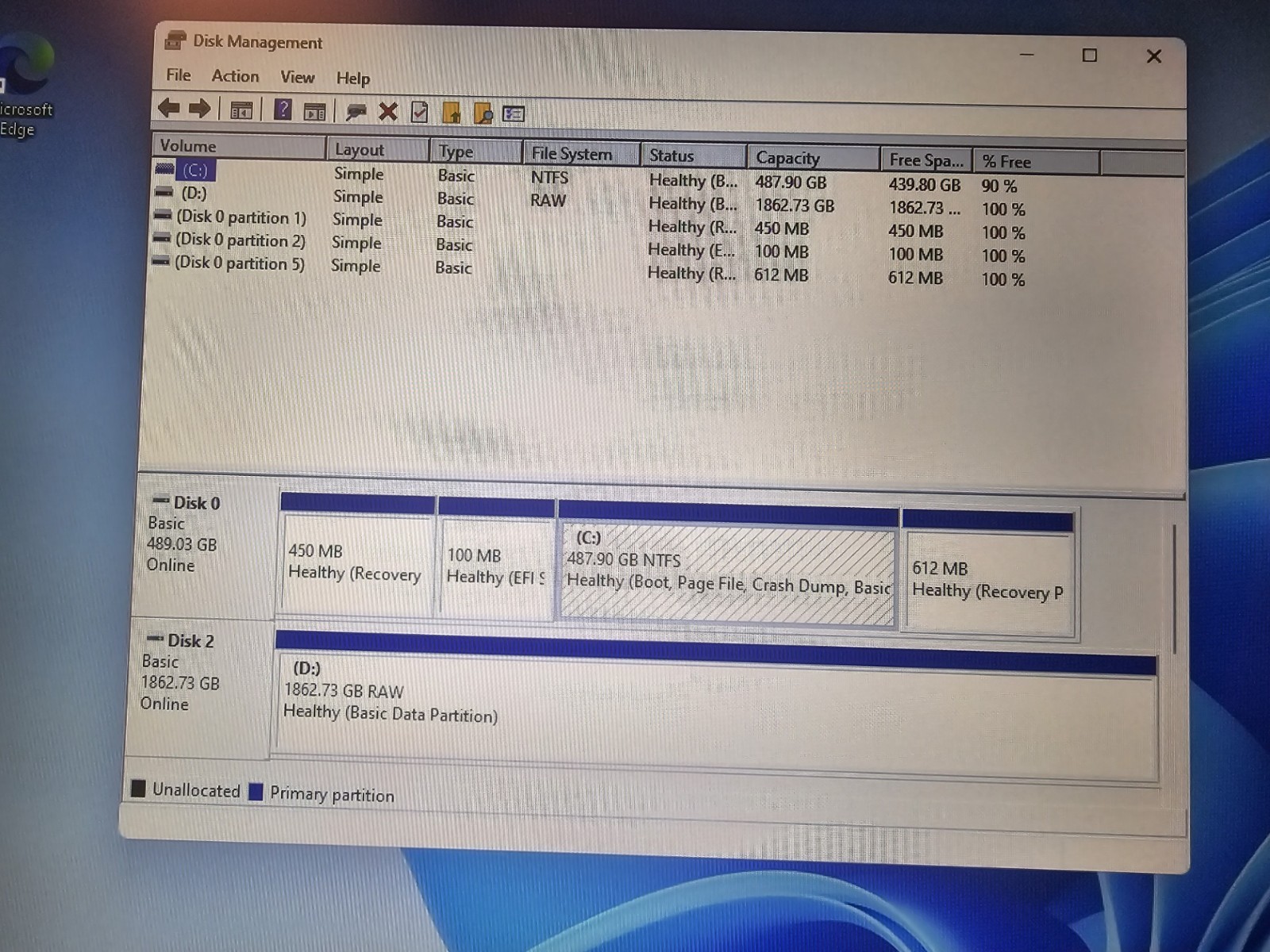Viewport: 1270px width, 952px height.
Task: Click the Unallocated legend black swatch
Action: (x=138, y=789)
